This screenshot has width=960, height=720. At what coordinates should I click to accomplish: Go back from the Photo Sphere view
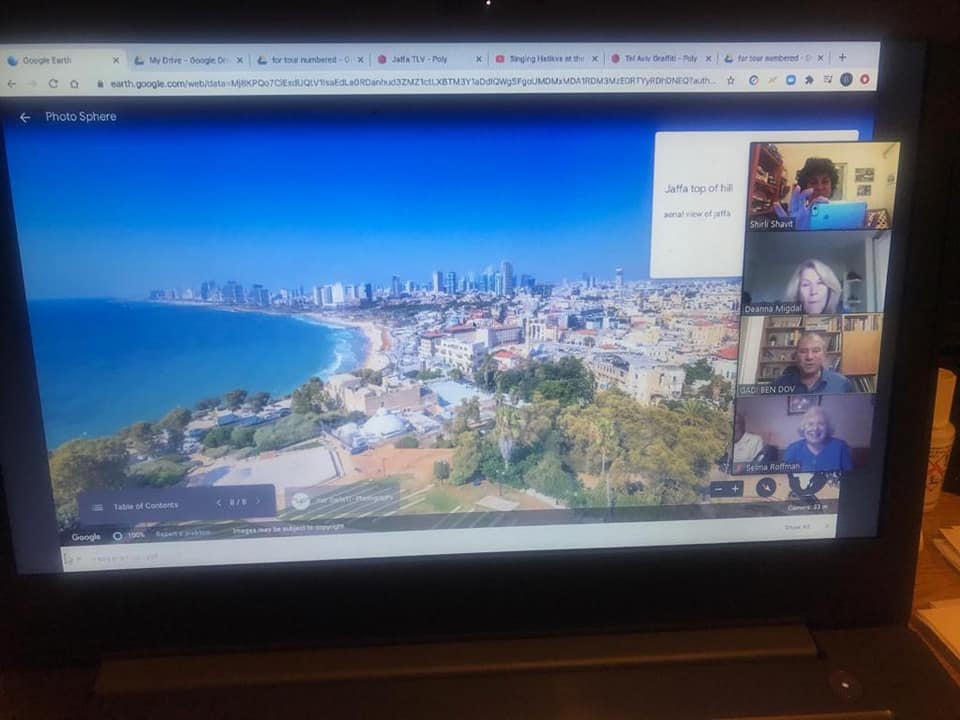[x=24, y=118]
